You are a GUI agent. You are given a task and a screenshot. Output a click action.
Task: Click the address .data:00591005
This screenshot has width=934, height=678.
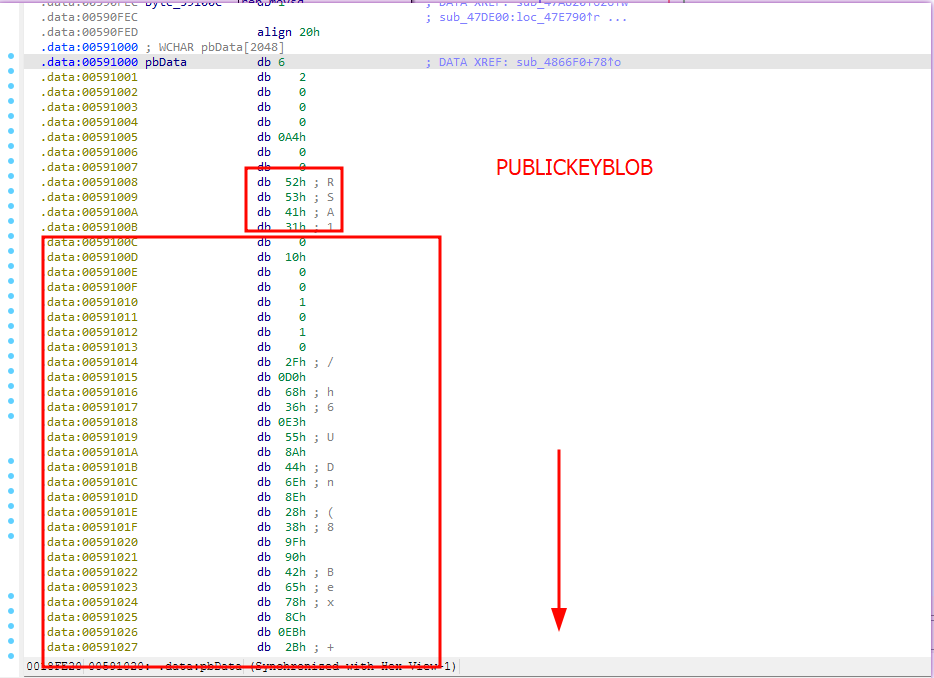[89, 137]
